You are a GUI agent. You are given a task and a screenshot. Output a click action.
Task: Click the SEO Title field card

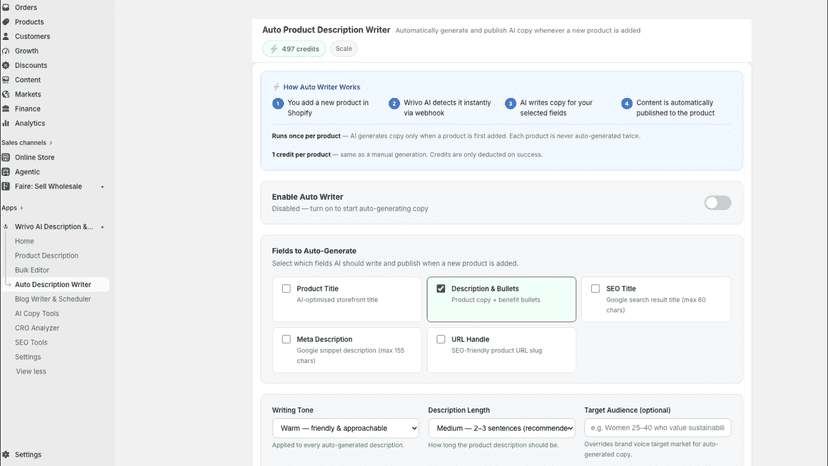coord(656,299)
